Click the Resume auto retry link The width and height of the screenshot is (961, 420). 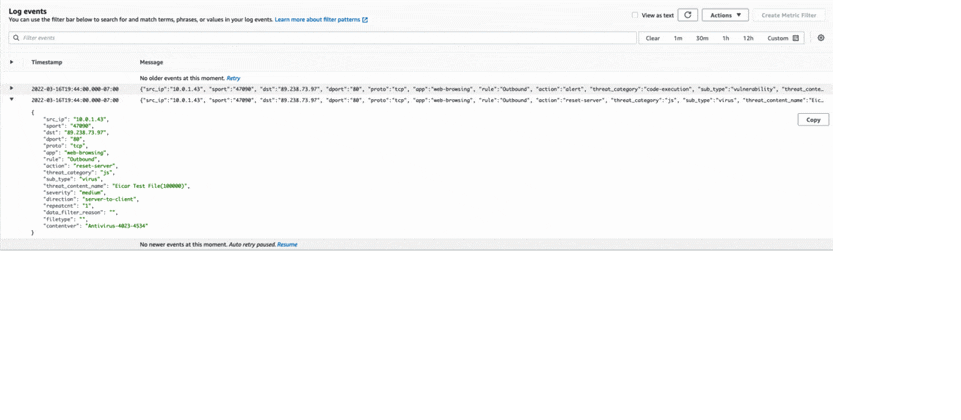pyautogui.click(x=287, y=244)
